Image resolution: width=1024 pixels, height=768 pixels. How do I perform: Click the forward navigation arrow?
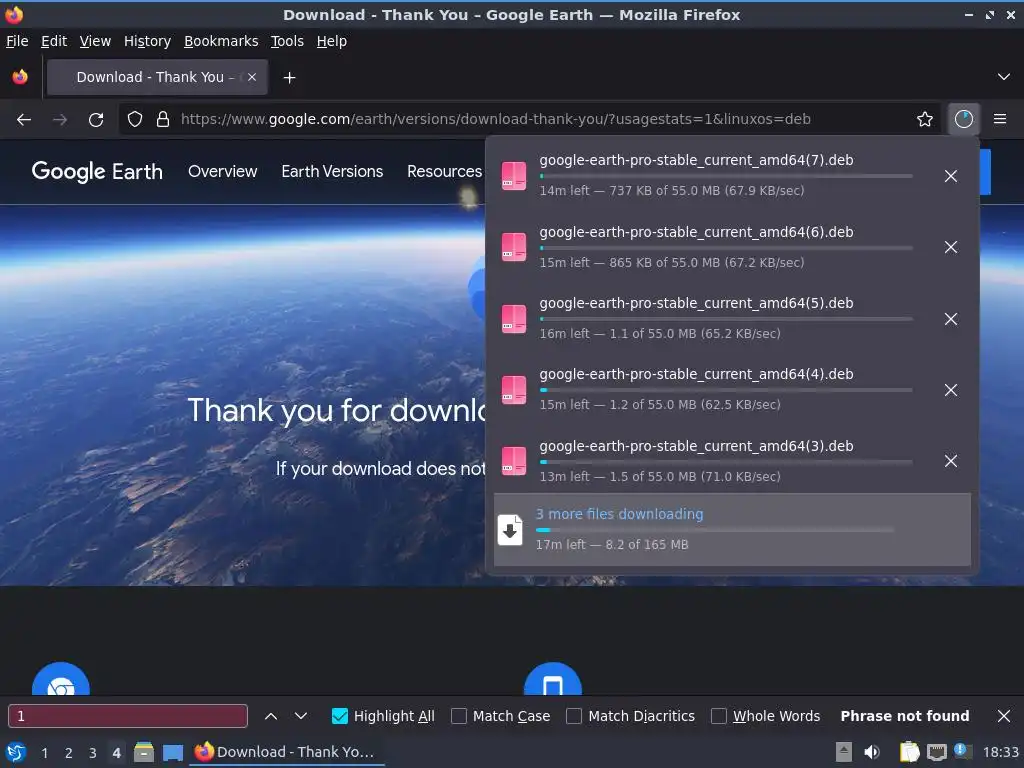point(60,120)
